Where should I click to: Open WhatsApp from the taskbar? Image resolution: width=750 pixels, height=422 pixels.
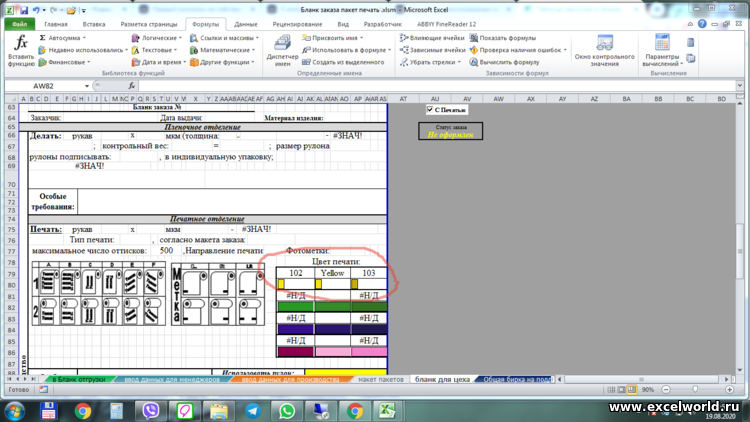tap(287, 411)
